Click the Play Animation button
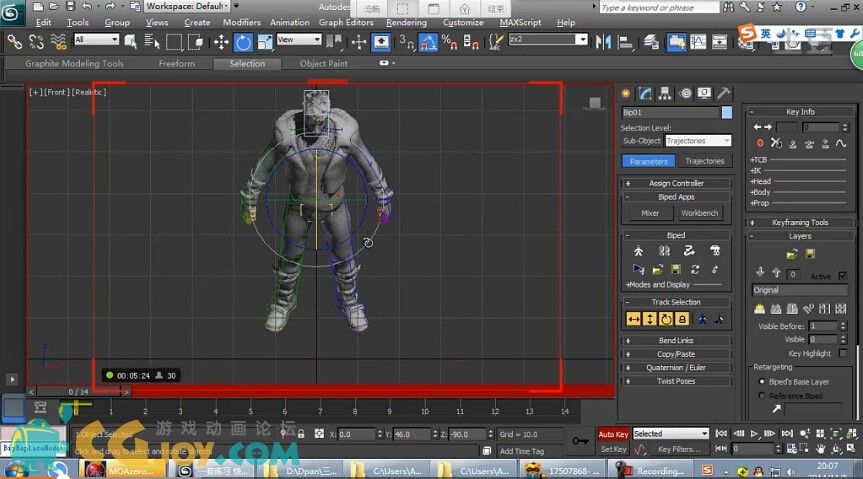This screenshot has width=863, height=479. pyautogui.click(x=755, y=434)
